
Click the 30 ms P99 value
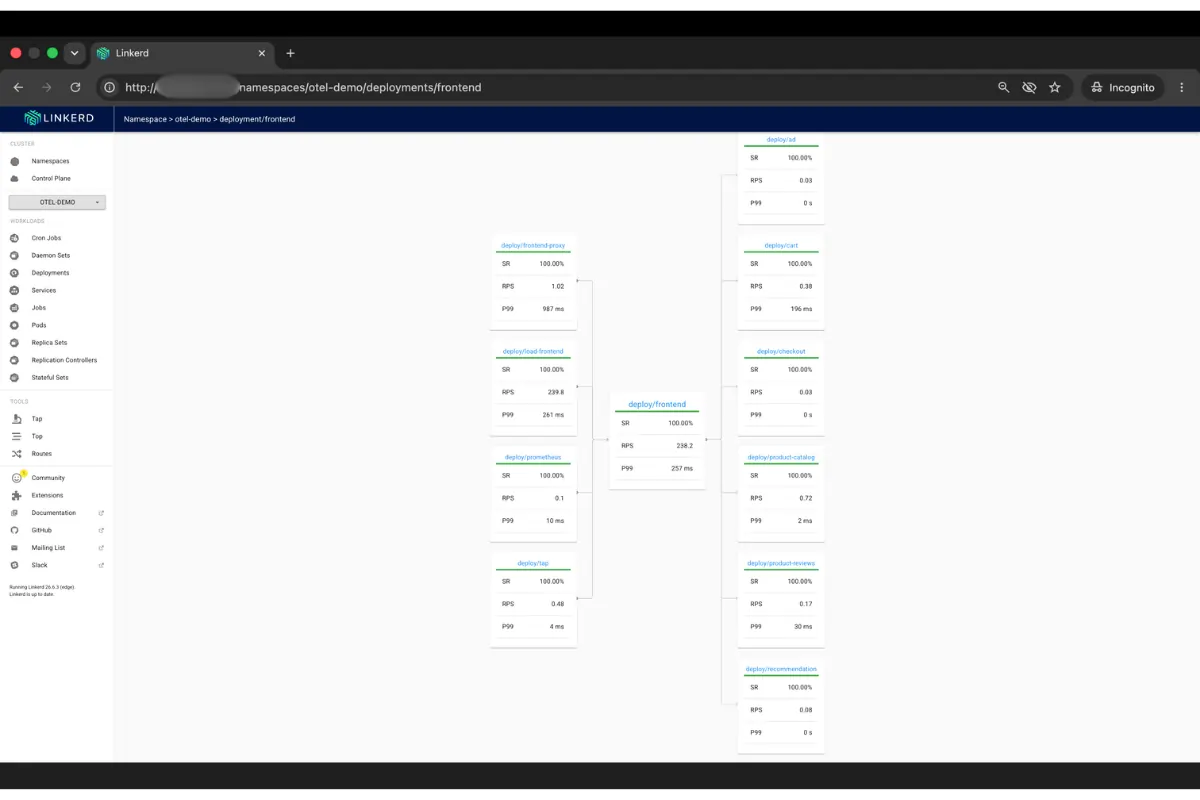tap(803, 627)
